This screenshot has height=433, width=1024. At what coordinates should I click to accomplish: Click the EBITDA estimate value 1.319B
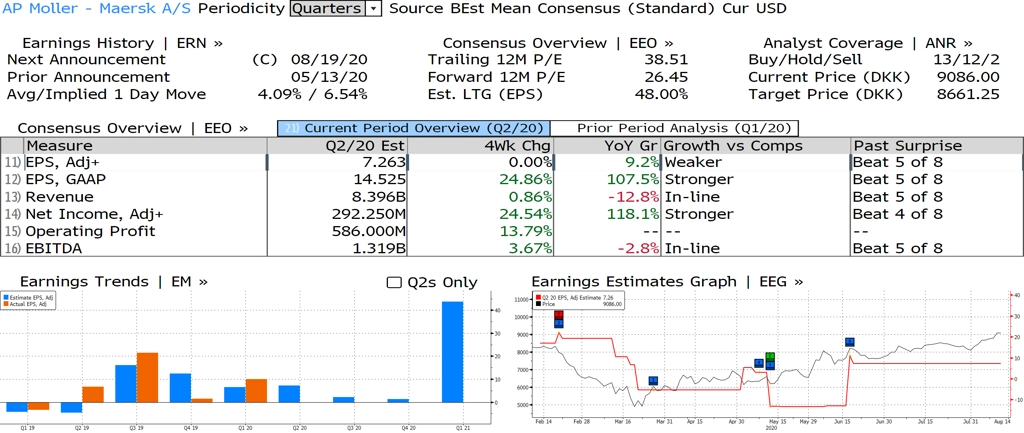(377, 248)
